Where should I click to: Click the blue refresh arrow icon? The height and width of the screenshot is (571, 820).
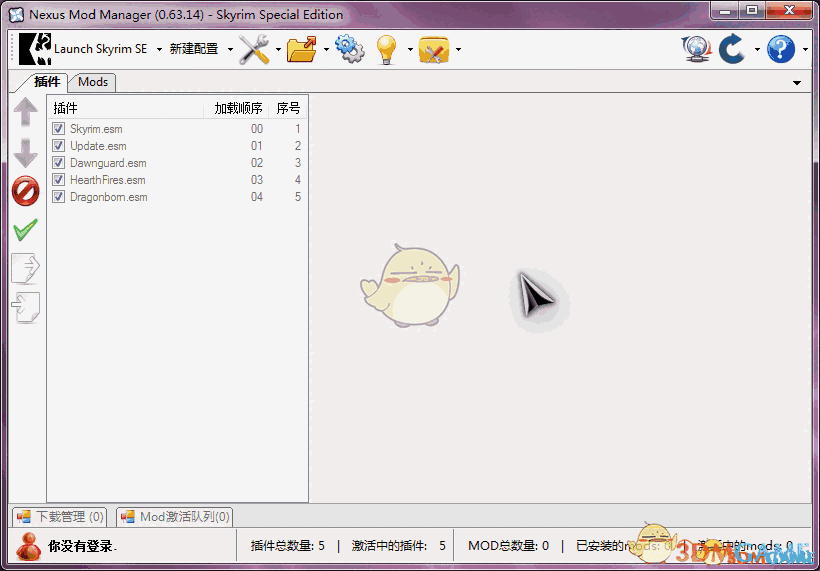pyautogui.click(x=732, y=49)
